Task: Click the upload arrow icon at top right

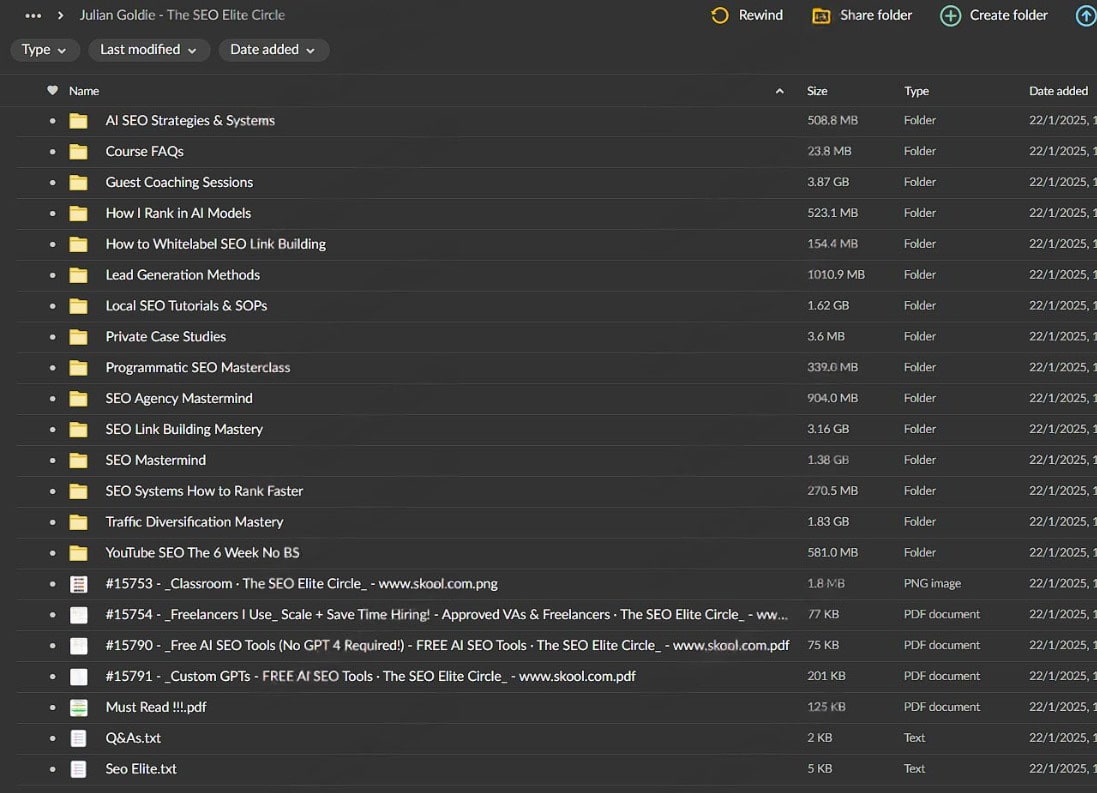Action: pyautogui.click(x=1085, y=15)
